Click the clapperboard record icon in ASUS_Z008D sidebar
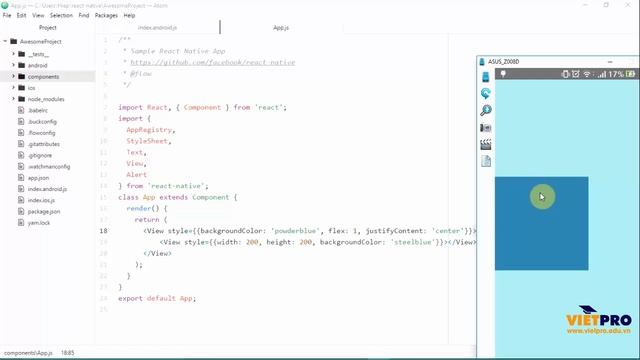The width and height of the screenshot is (640, 360). click(x=485, y=144)
